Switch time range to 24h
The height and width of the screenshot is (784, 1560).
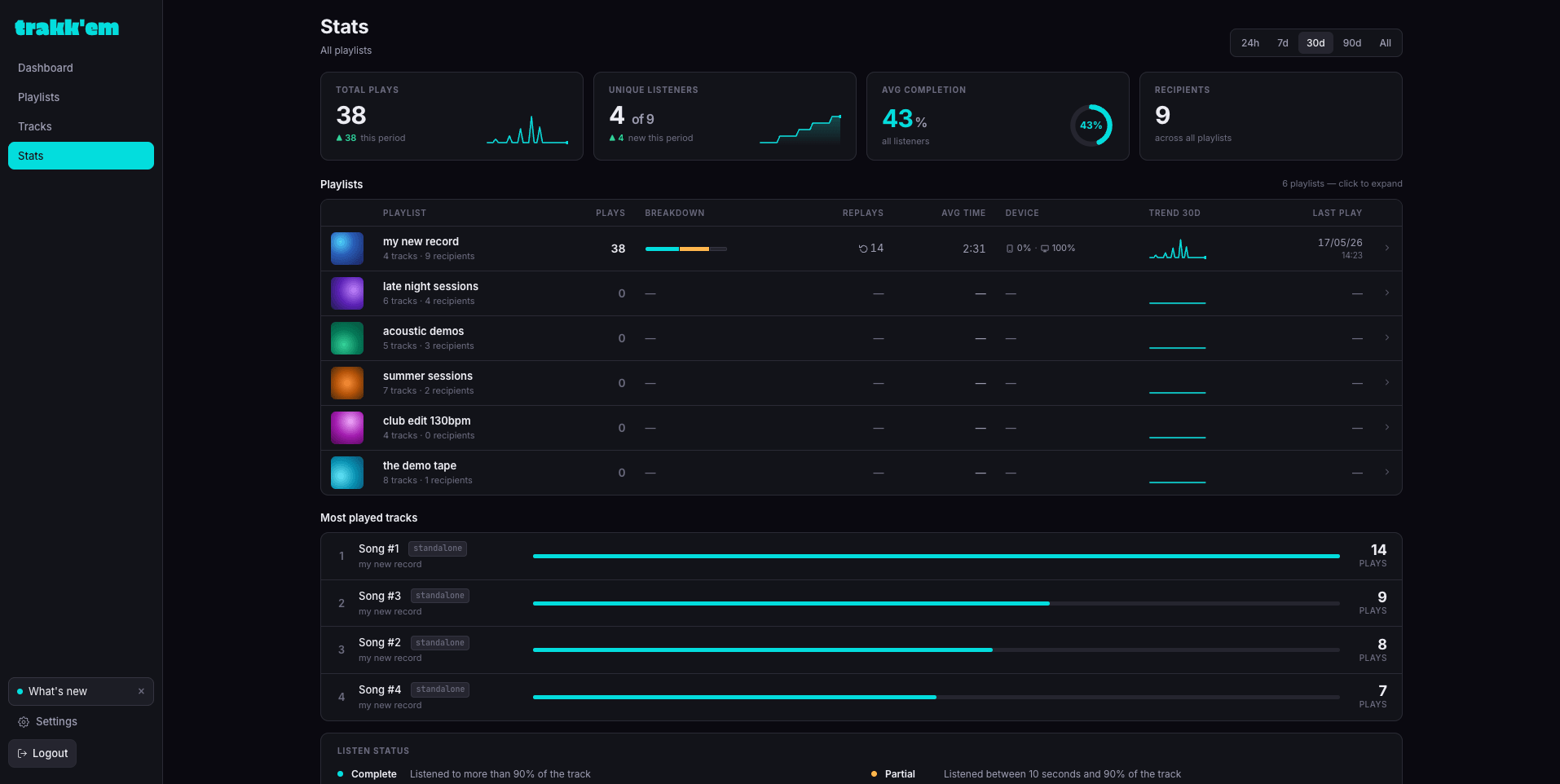1250,43
